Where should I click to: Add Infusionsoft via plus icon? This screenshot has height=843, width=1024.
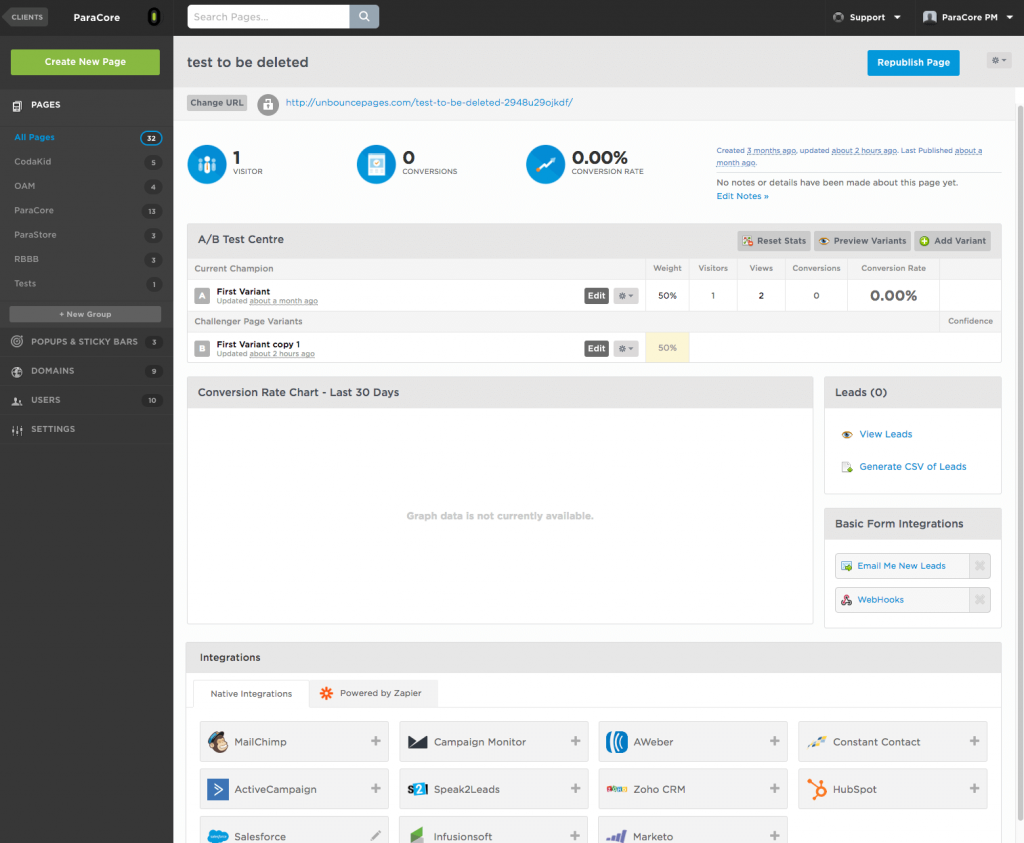[575, 836]
